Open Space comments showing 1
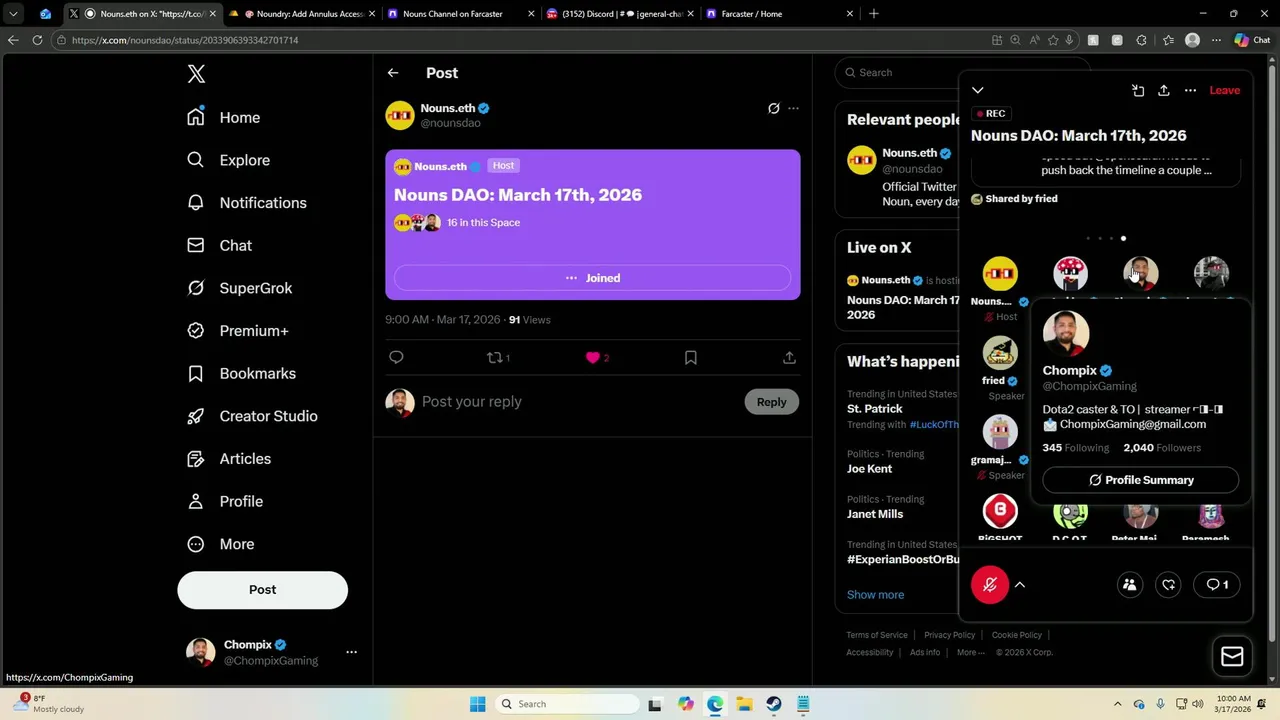The width and height of the screenshot is (1280, 720). (x=1217, y=585)
